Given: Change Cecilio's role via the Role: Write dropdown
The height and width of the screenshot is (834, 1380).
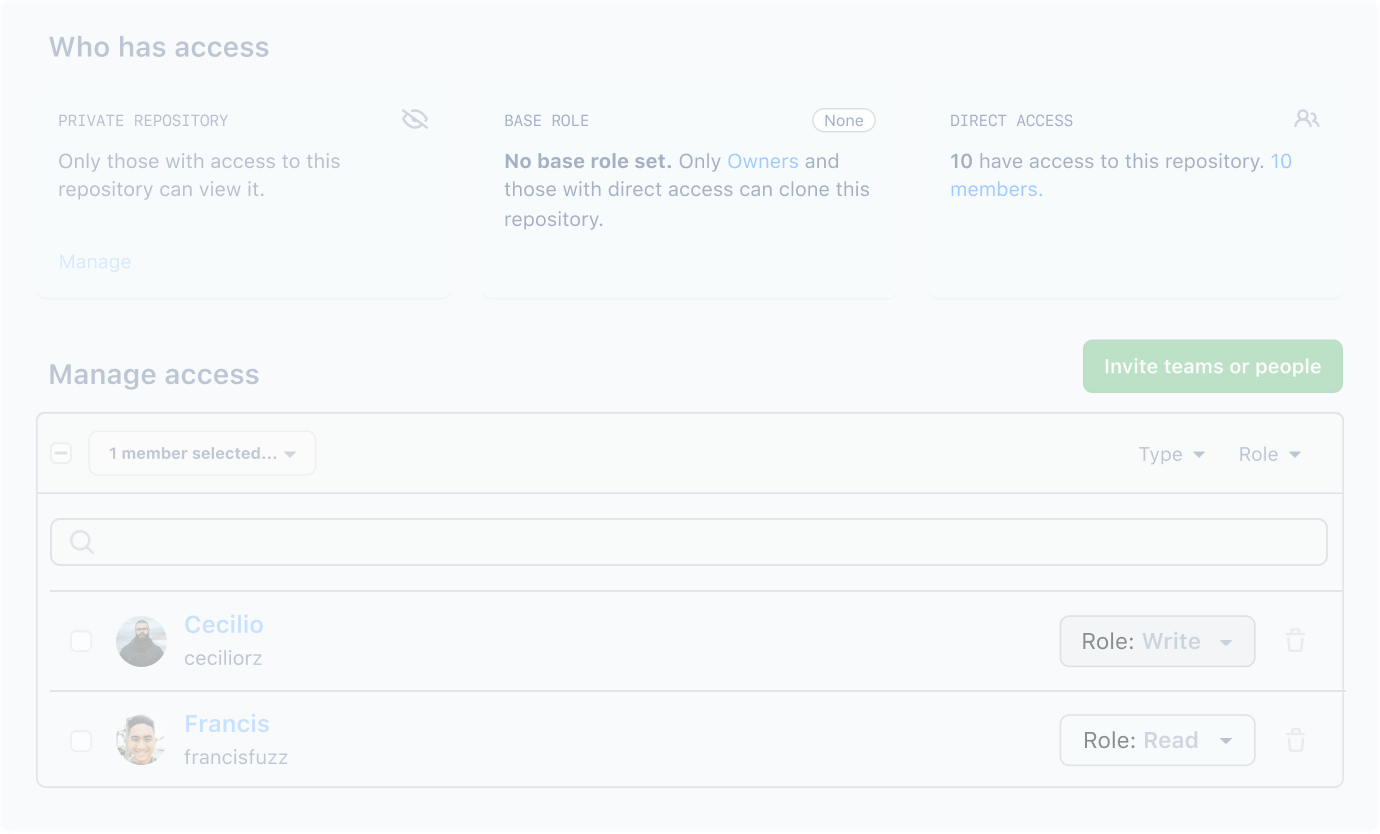Looking at the screenshot, I should coord(1157,641).
